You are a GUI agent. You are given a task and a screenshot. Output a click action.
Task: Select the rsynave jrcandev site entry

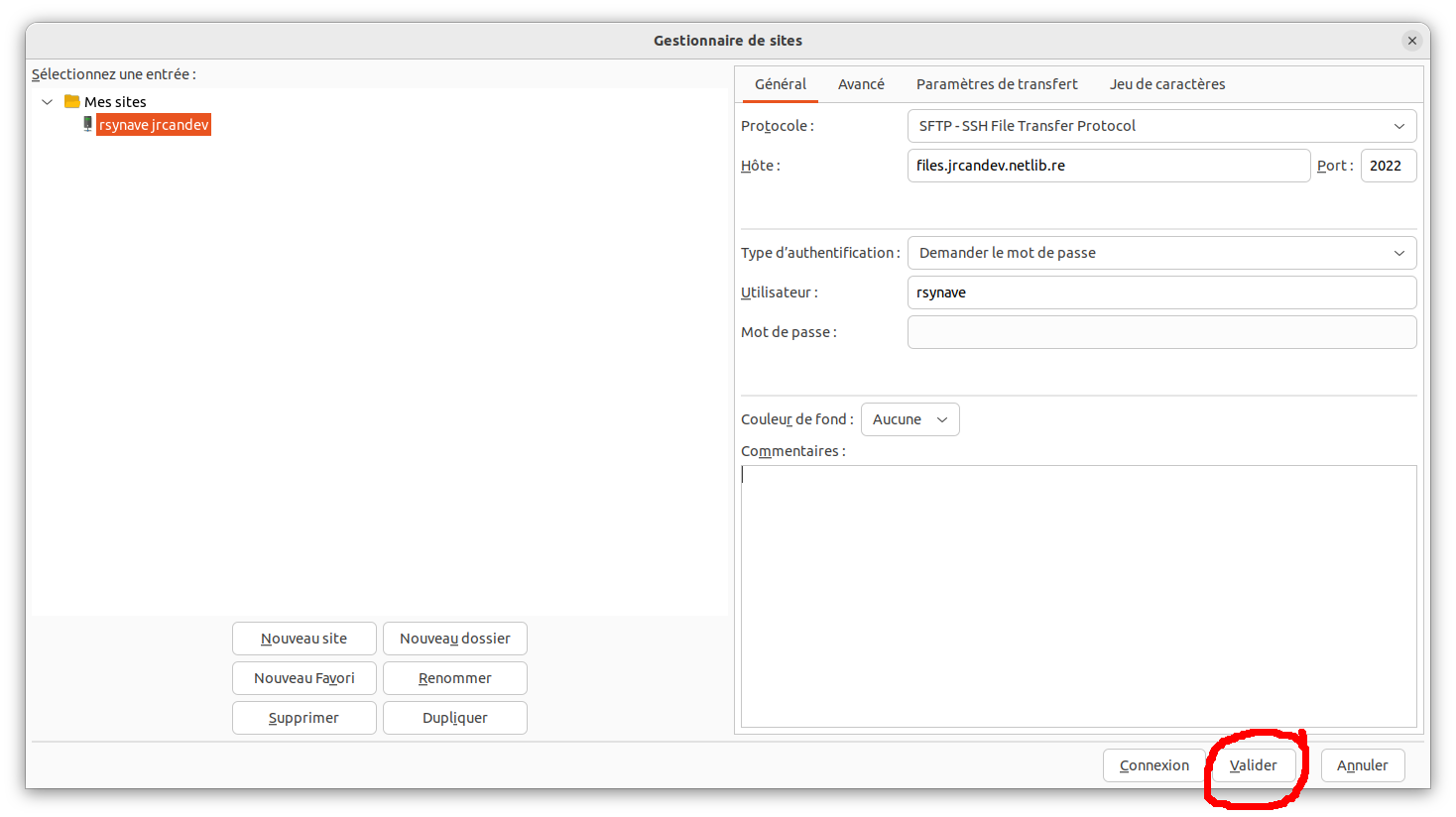(x=154, y=125)
